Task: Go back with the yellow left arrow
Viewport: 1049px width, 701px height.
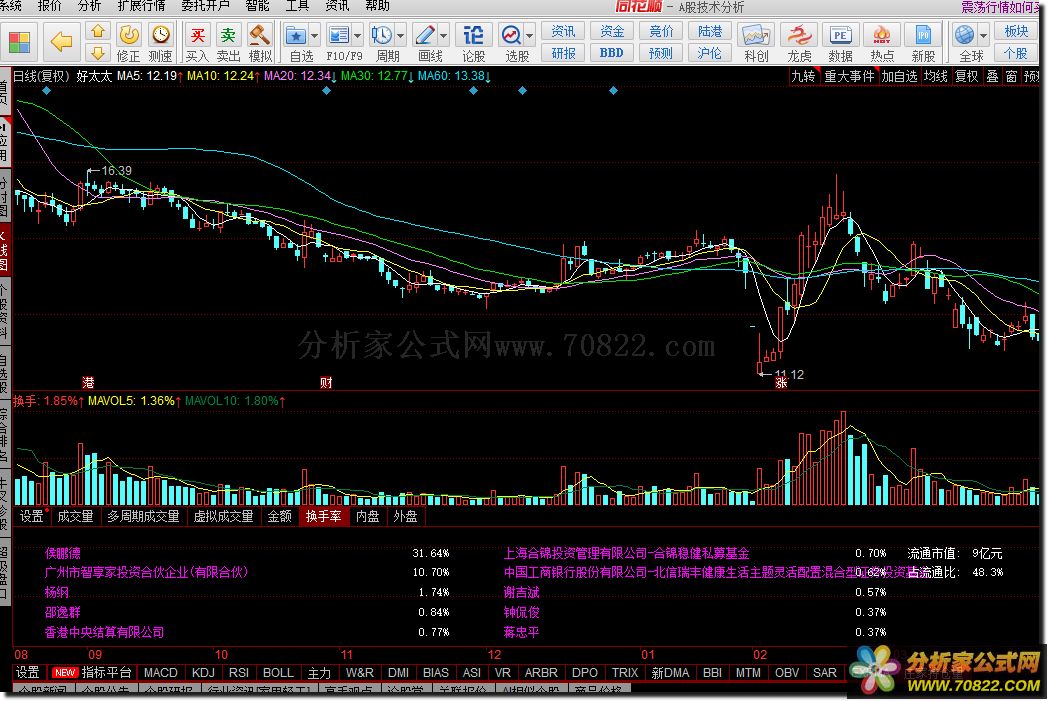Action: (62, 42)
